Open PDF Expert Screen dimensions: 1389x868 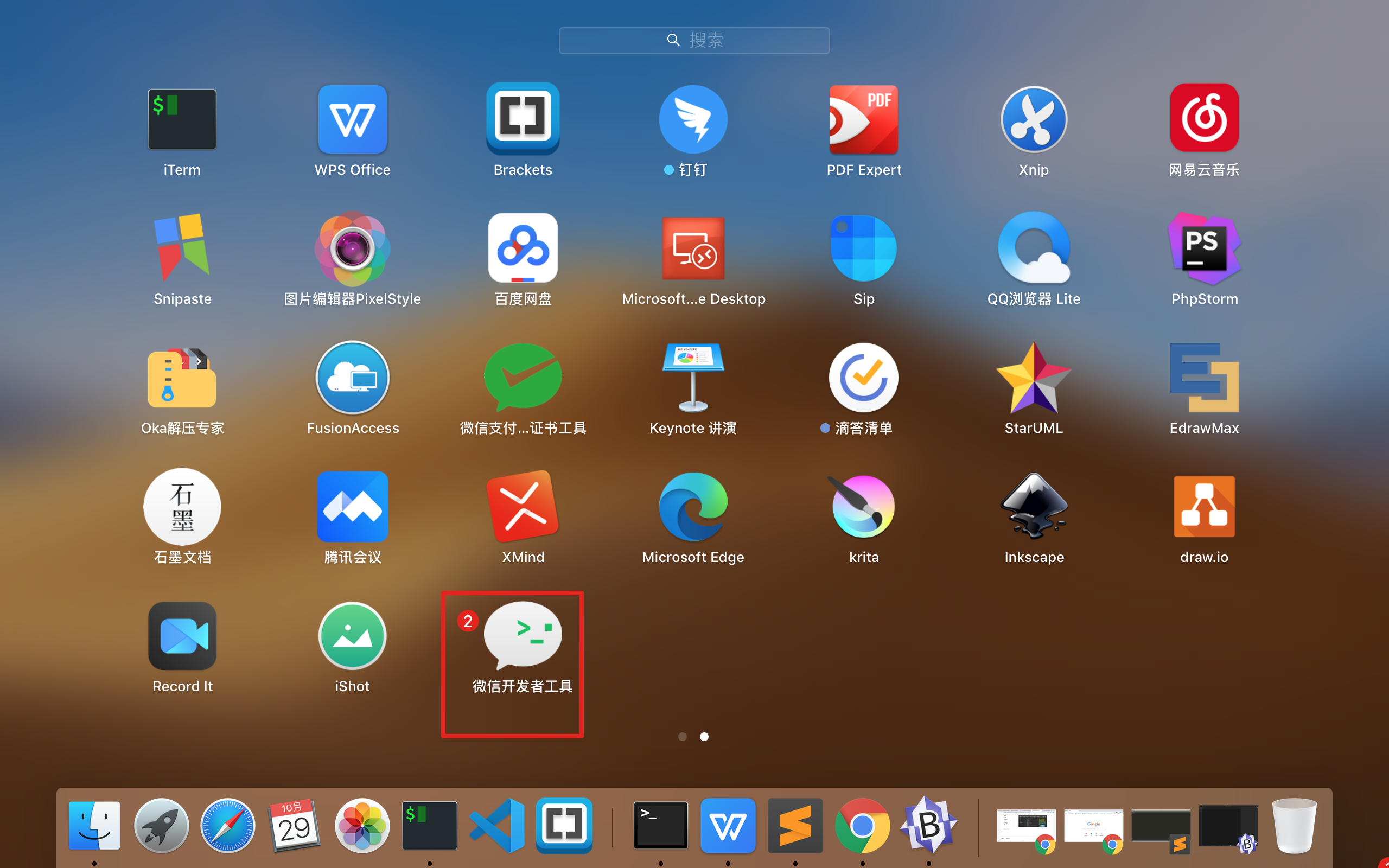click(x=863, y=119)
